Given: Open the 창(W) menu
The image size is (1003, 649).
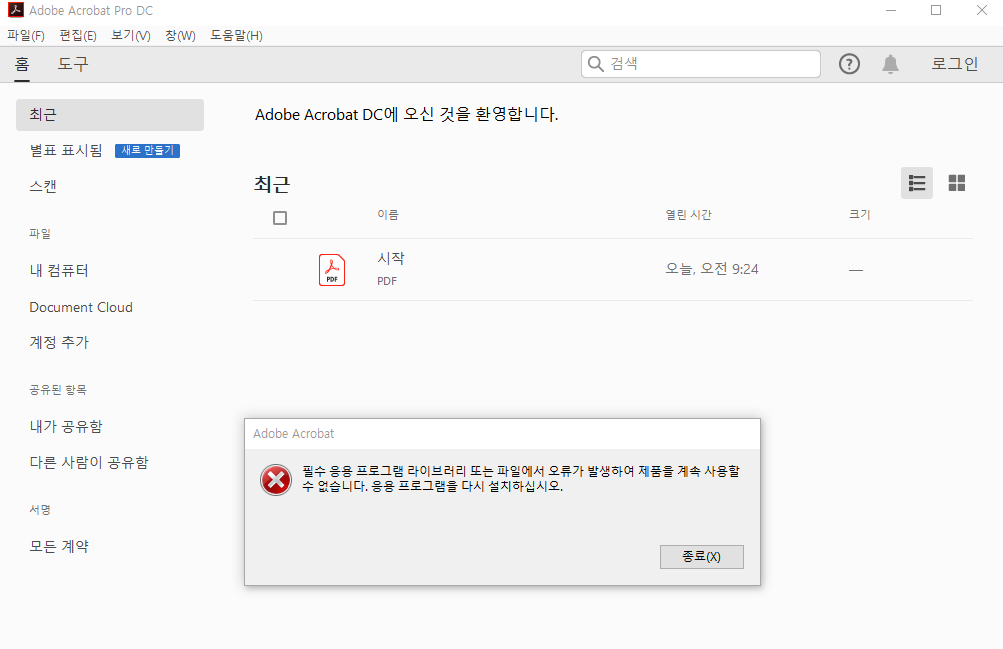Looking at the screenshot, I should (180, 36).
